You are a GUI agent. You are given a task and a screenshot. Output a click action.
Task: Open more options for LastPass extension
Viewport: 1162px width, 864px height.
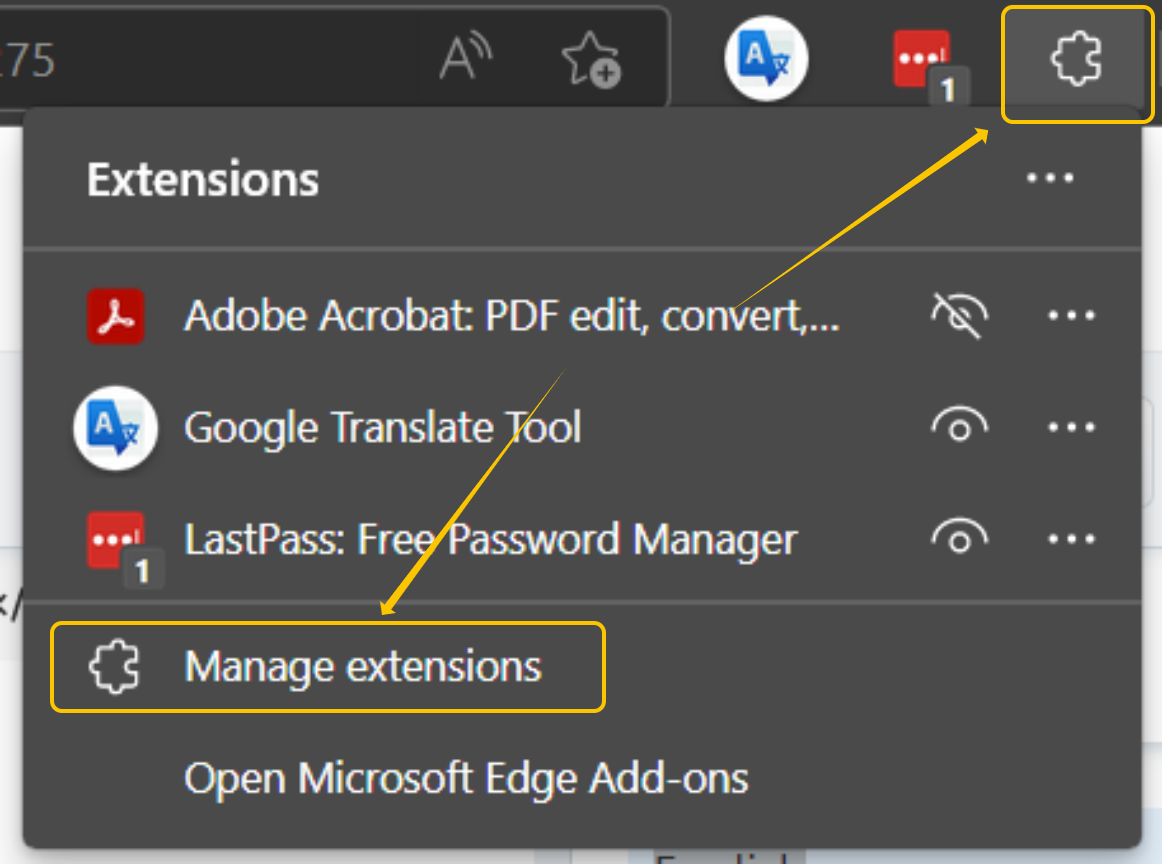point(1070,539)
